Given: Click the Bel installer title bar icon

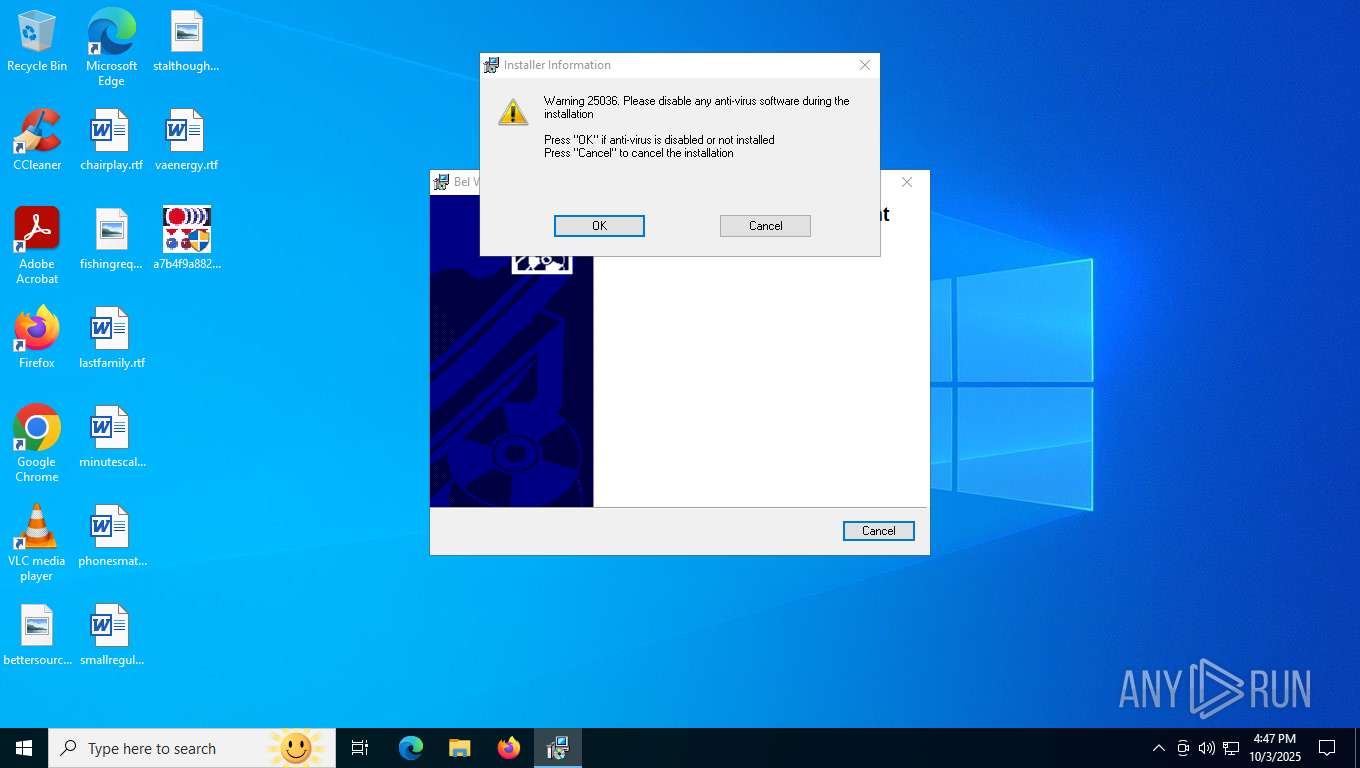Looking at the screenshot, I should (x=441, y=182).
